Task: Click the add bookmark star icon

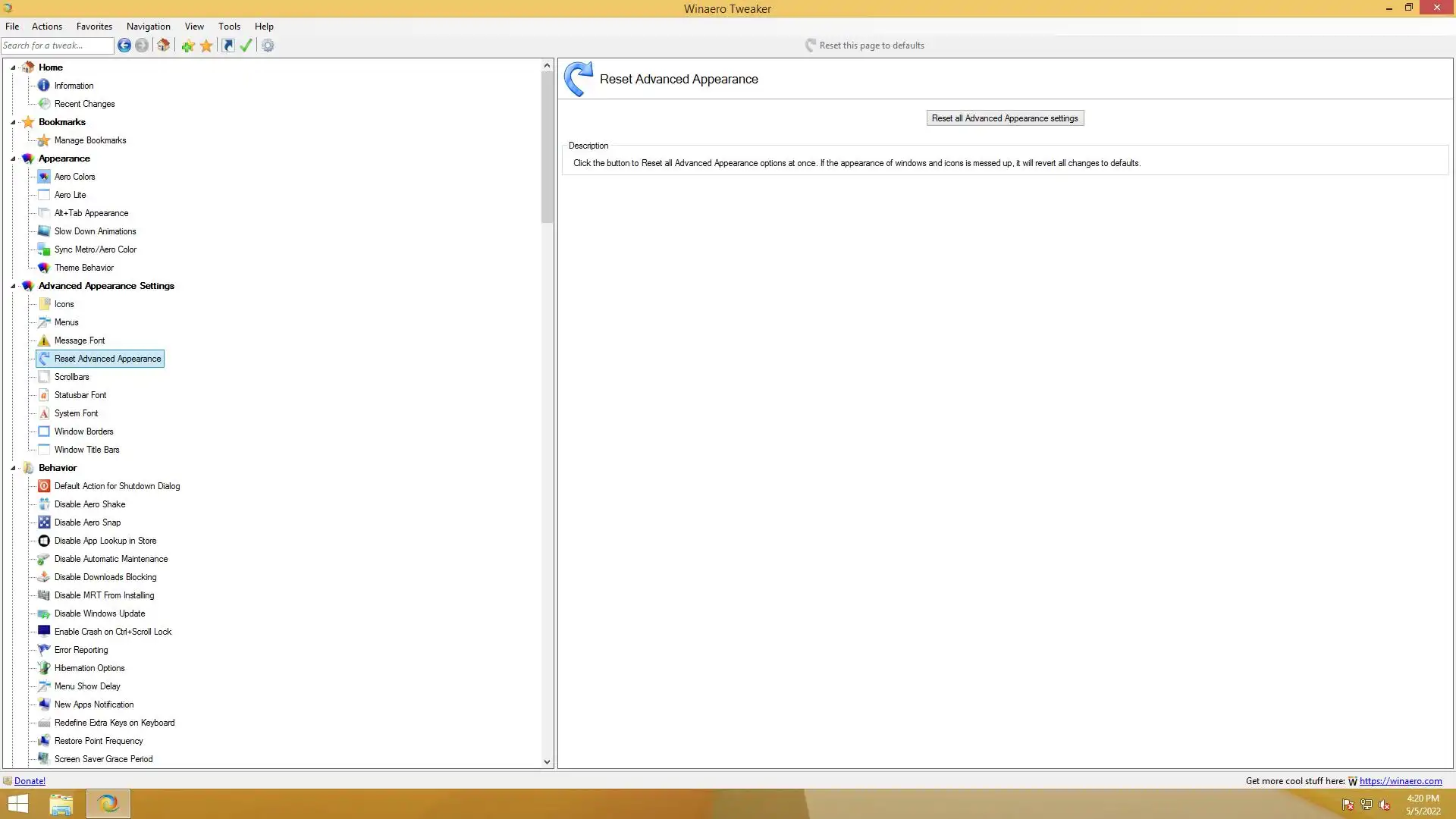Action: [188, 45]
